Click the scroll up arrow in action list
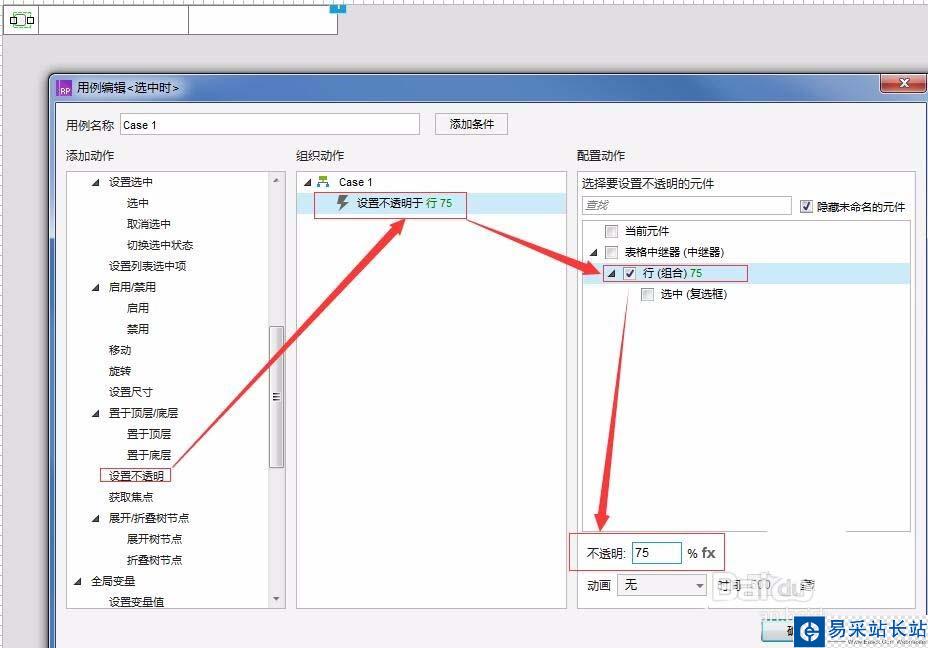This screenshot has width=928, height=648. tap(276, 180)
